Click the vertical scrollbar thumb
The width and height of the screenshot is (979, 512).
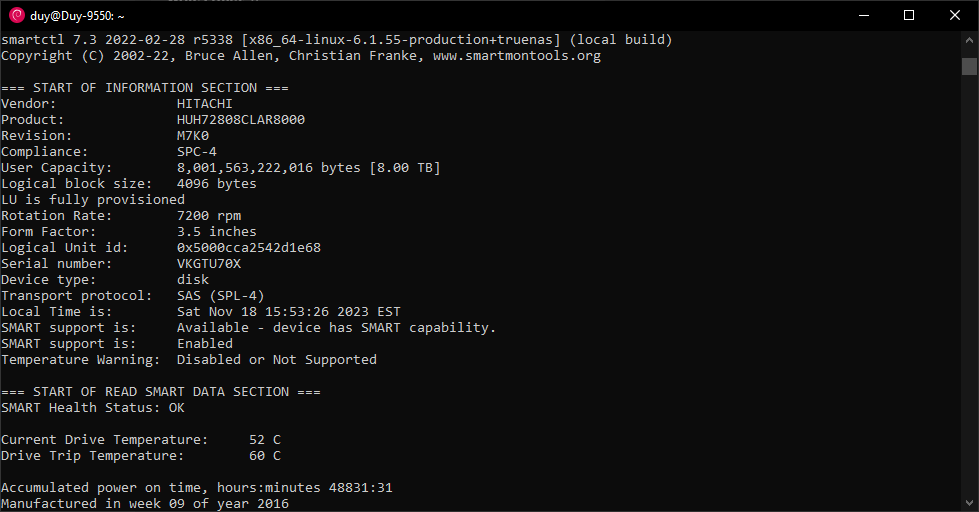pyautogui.click(x=969, y=66)
